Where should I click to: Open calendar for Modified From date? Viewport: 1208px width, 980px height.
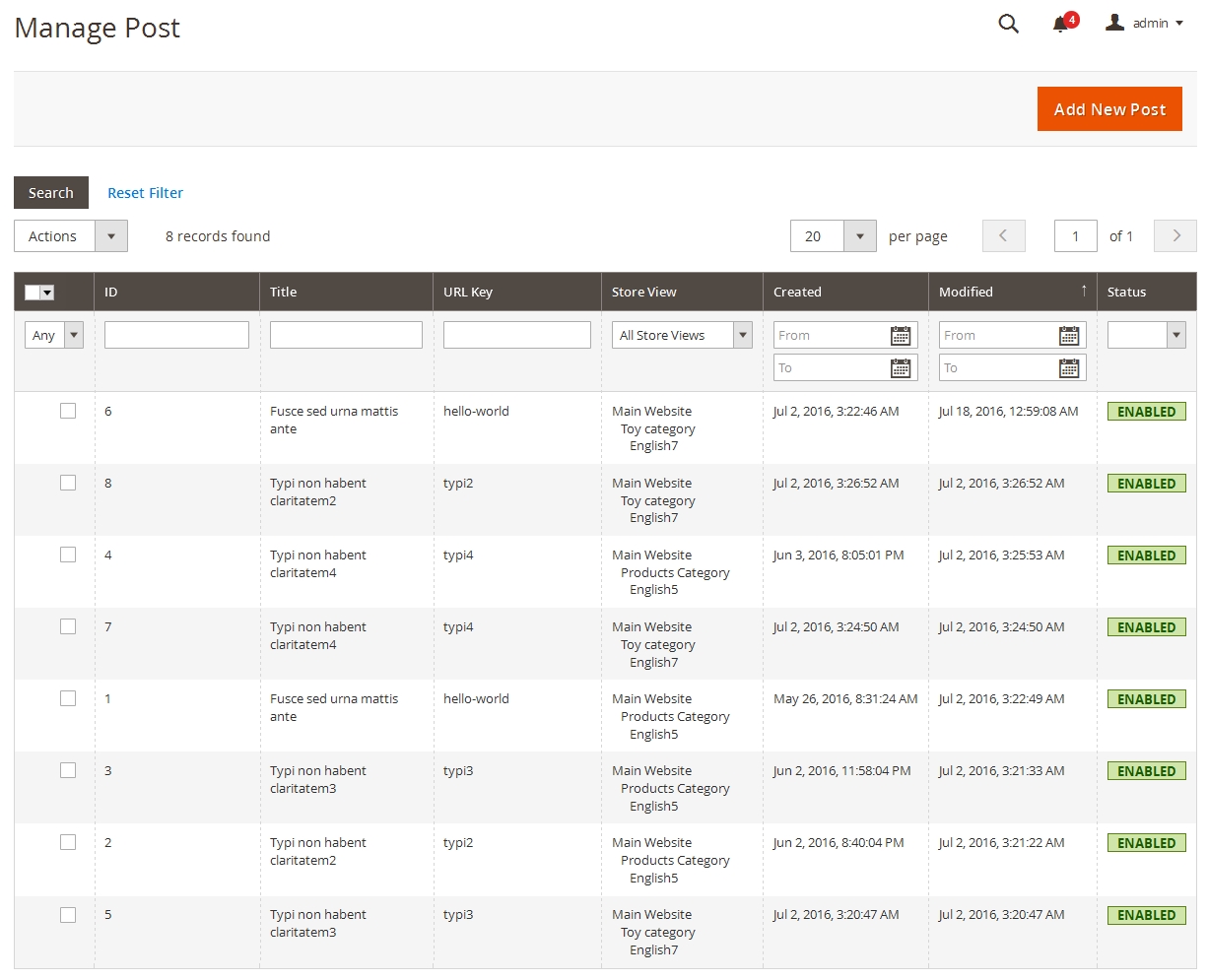(1069, 336)
